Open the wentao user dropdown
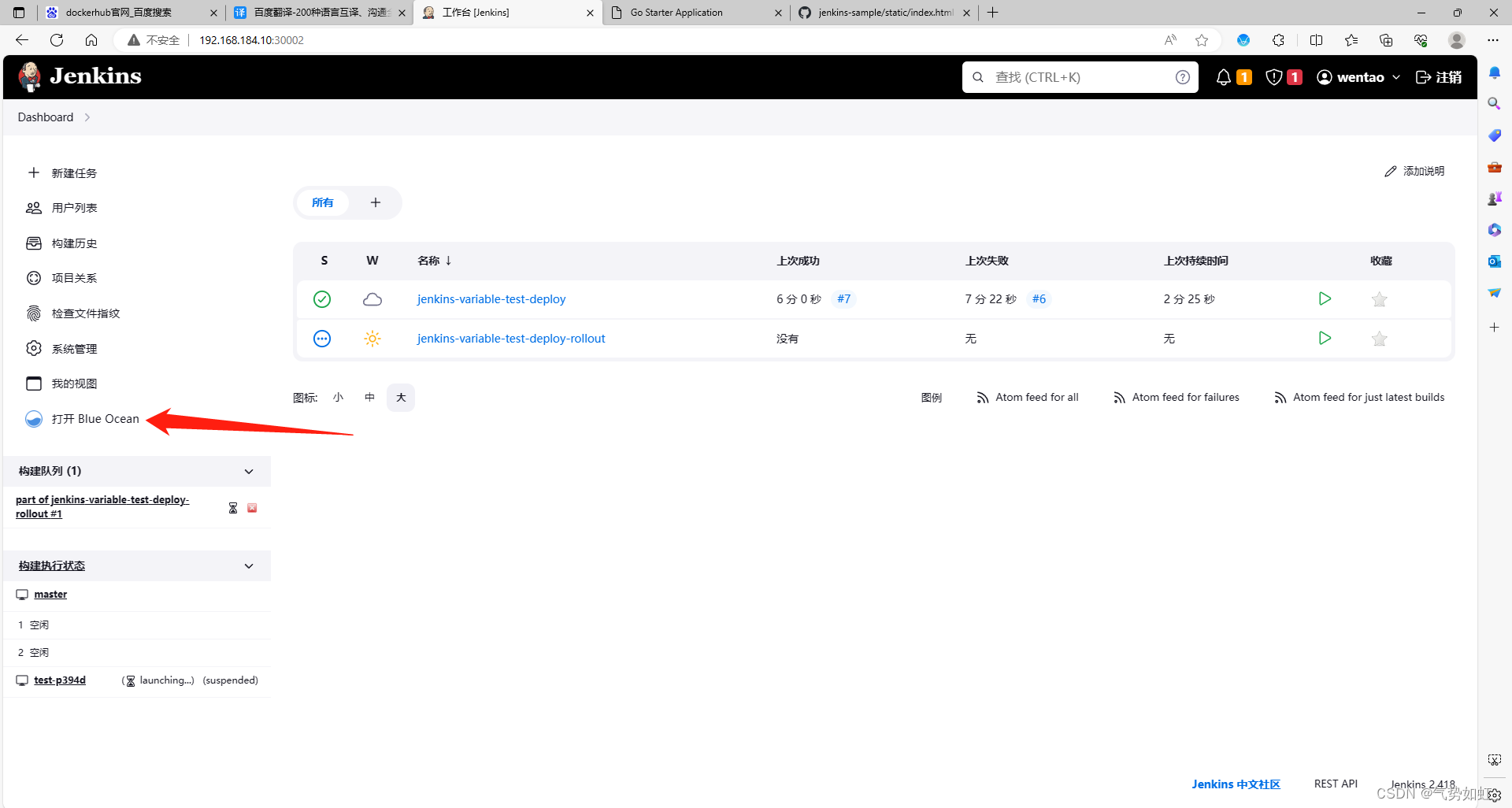Screen dimensions: 1512x808 pyautogui.click(x=1358, y=77)
